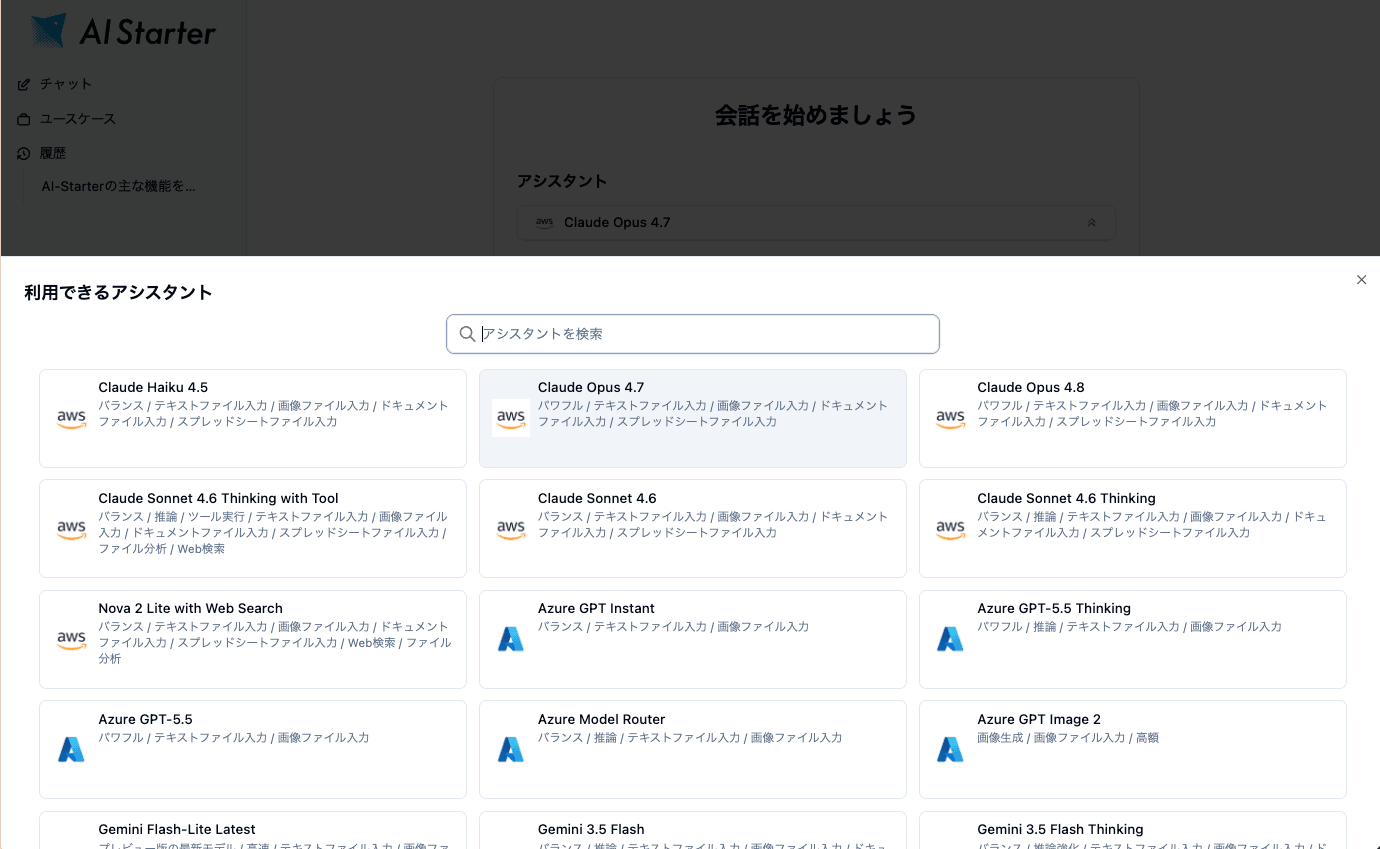This screenshot has width=1380, height=849.
Task: Click the Azure logo on Azure GPT Image 2 card
Action: (x=950, y=750)
